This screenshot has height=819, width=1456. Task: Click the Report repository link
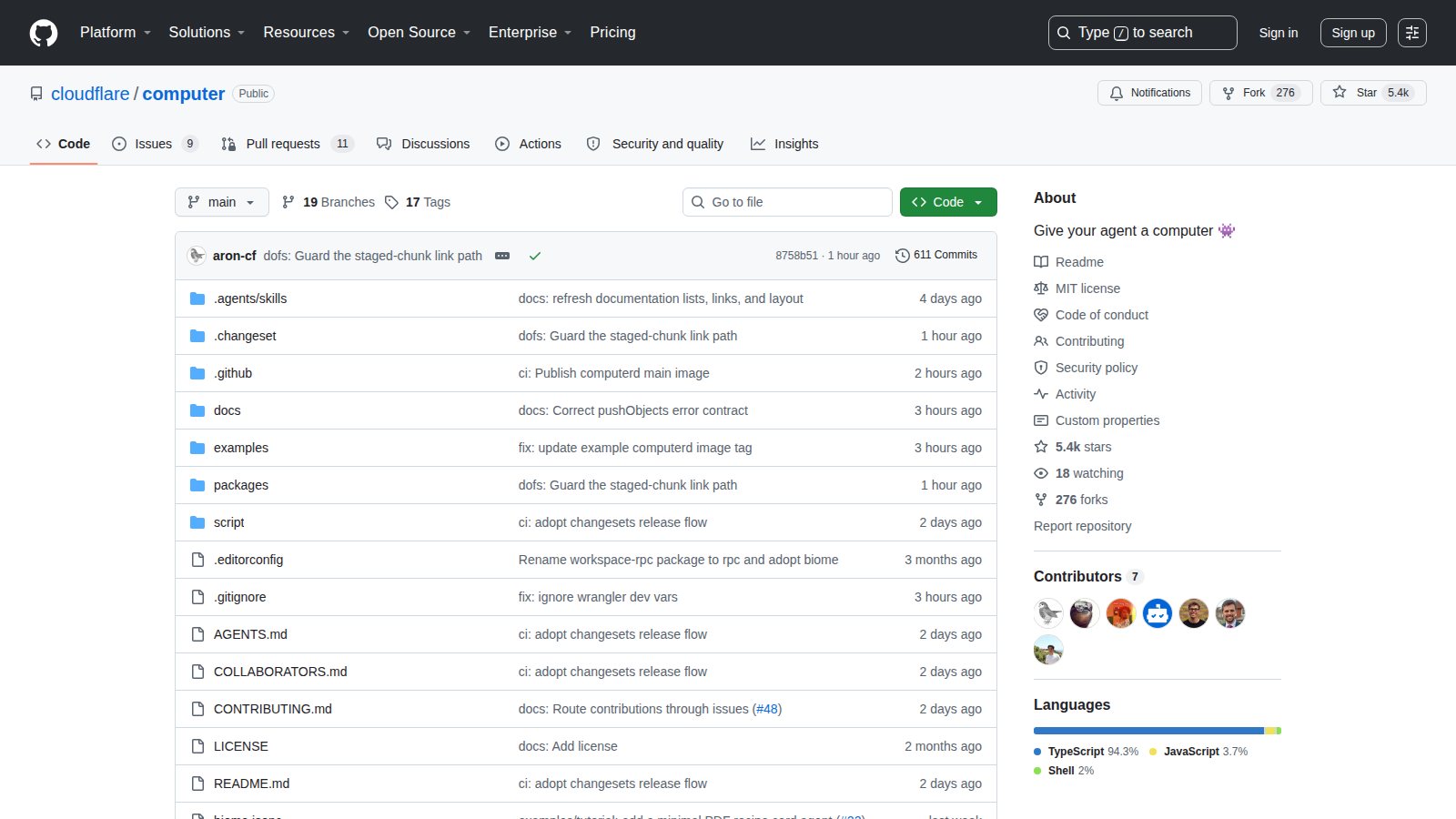1083,526
